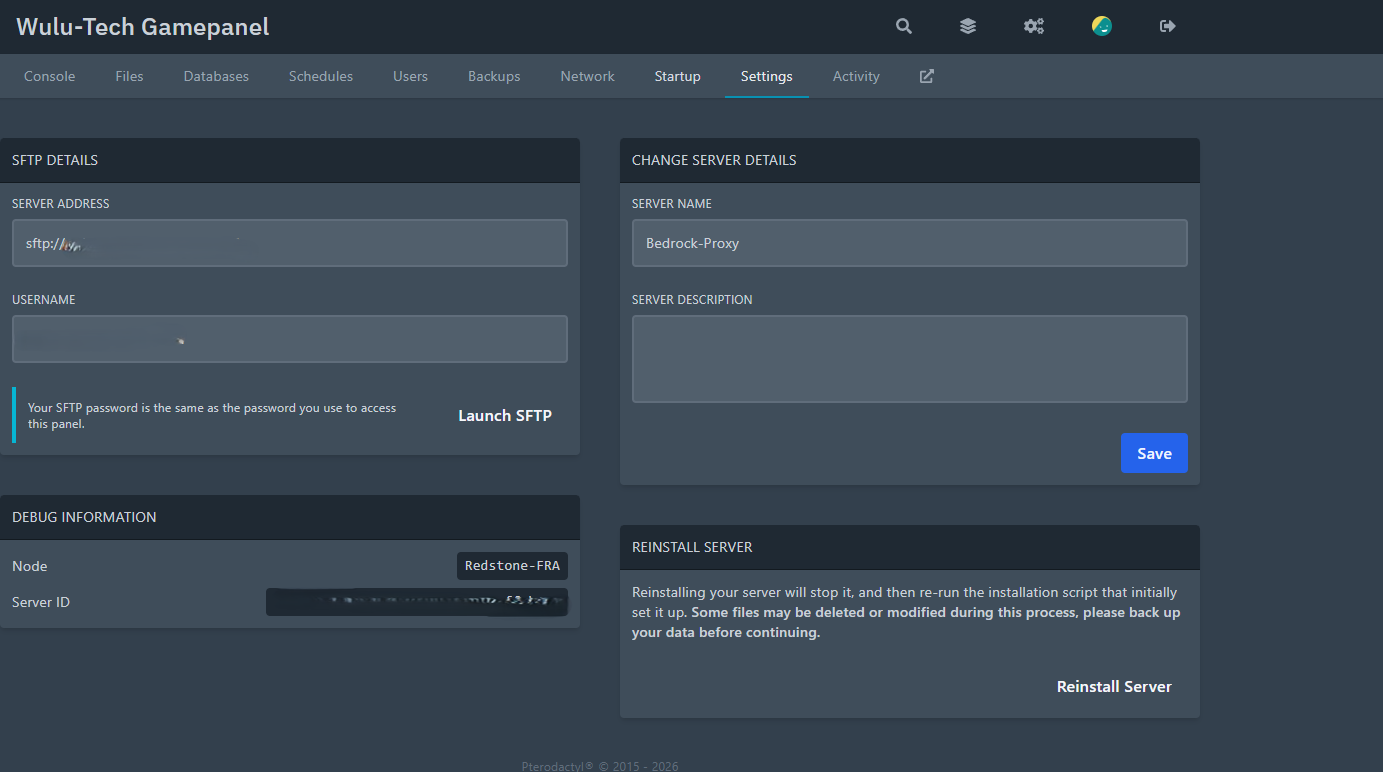This screenshot has height=772, width=1383.
Task: Click the Node label in debug information
Action: coord(30,566)
